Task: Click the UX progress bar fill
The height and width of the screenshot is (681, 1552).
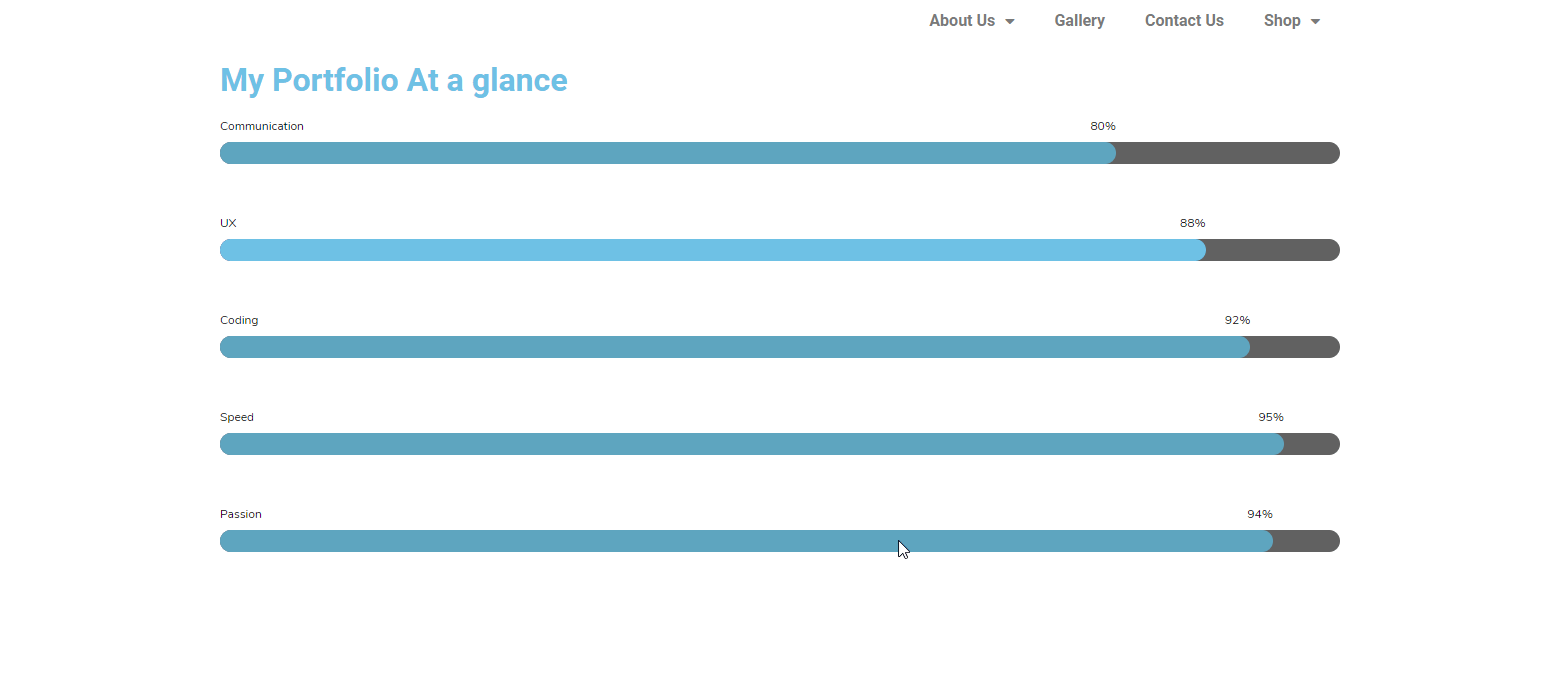Action: pos(713,250)
